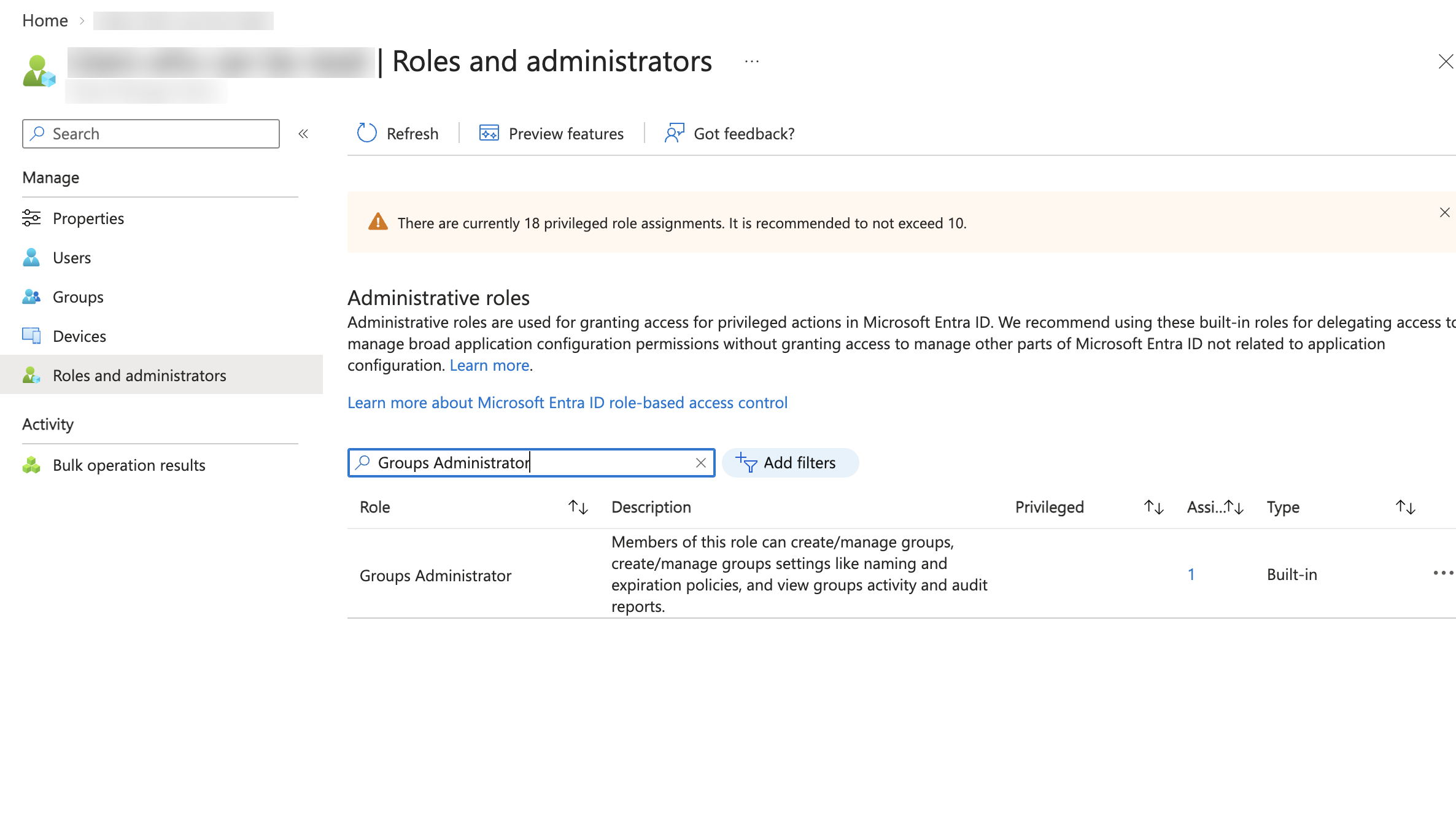1456x820 pixels.
Task: Sort by the Role column arrows
Action: point(578,507)
